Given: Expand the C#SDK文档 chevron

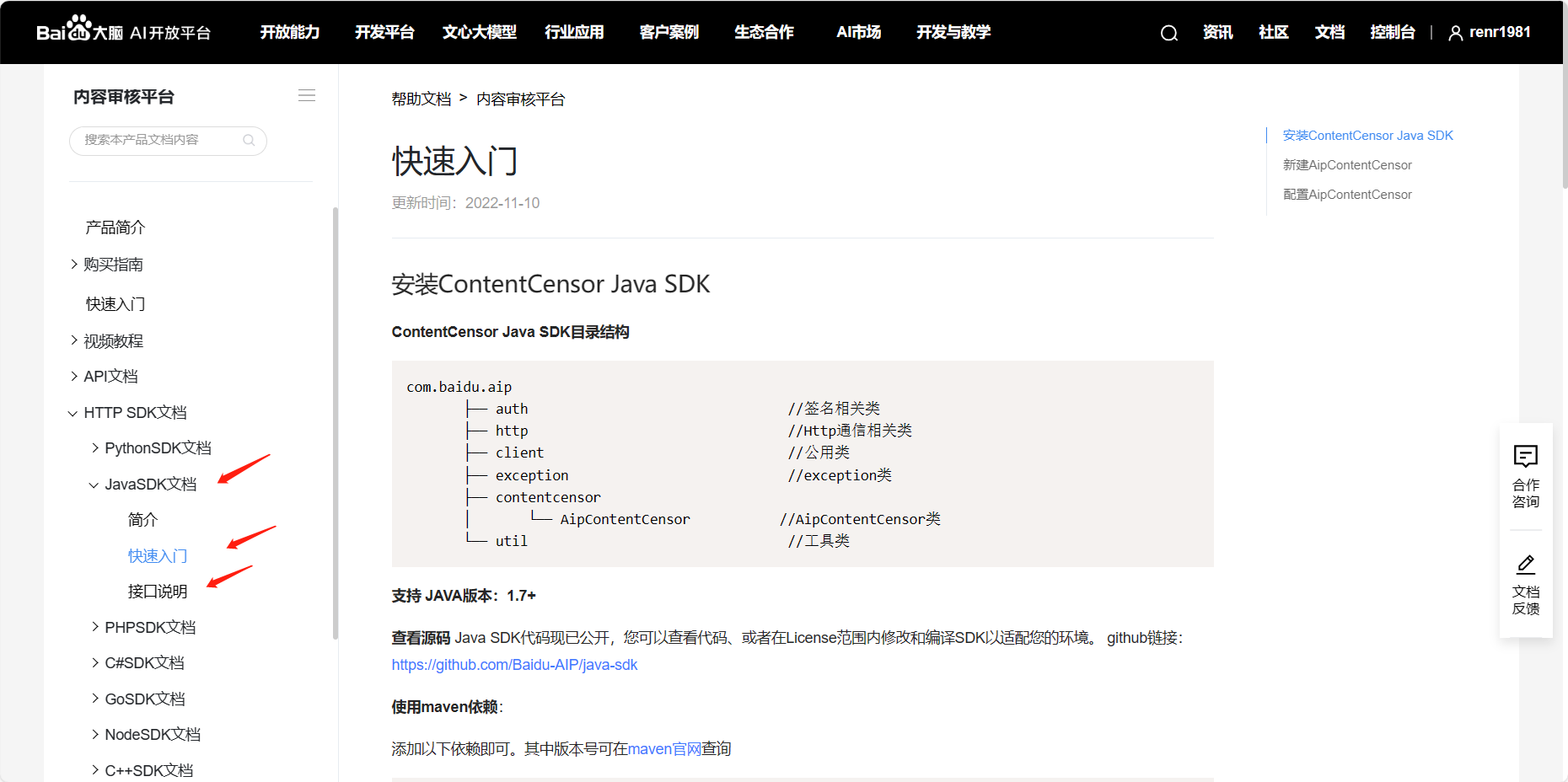Looking at the screenshot, I should pyautogui.click(x=95, y=662).
